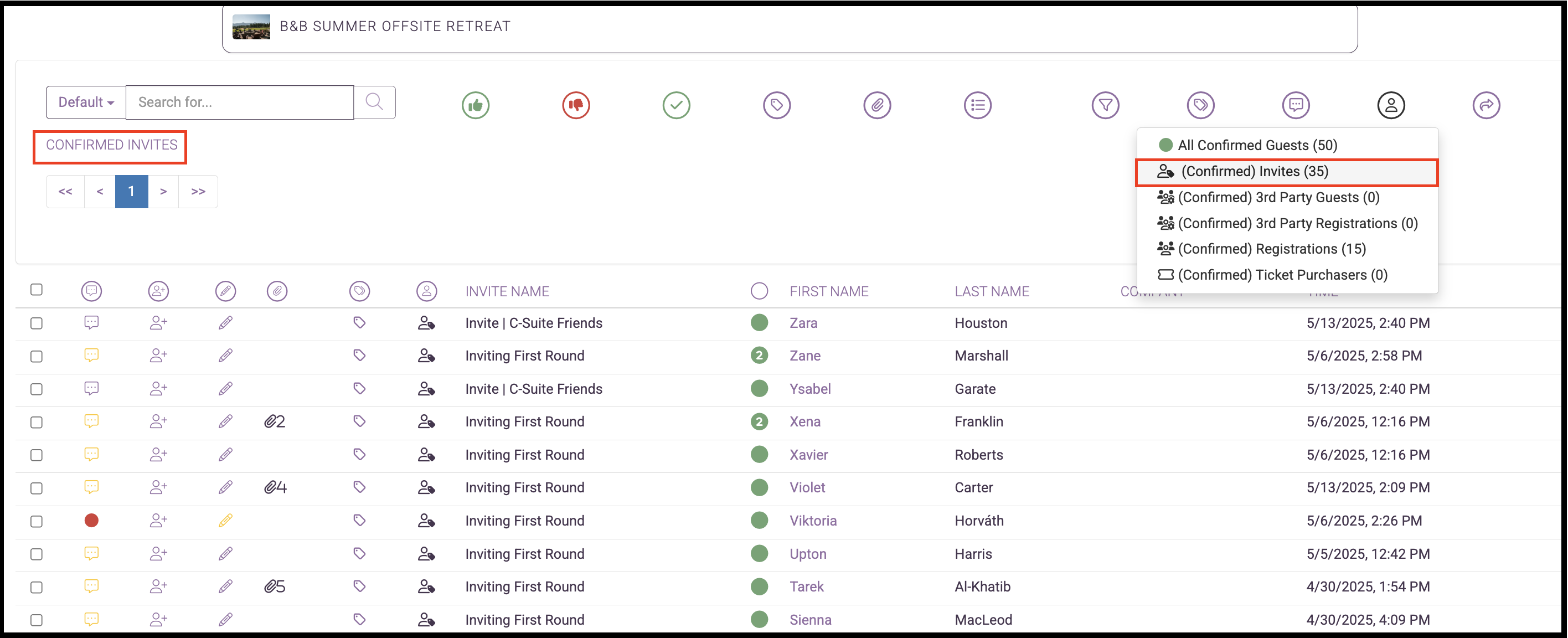This screenshot has height=638, width=1568.
Task: Open the Default search dropdown
Action: click(x=86, y=102)
